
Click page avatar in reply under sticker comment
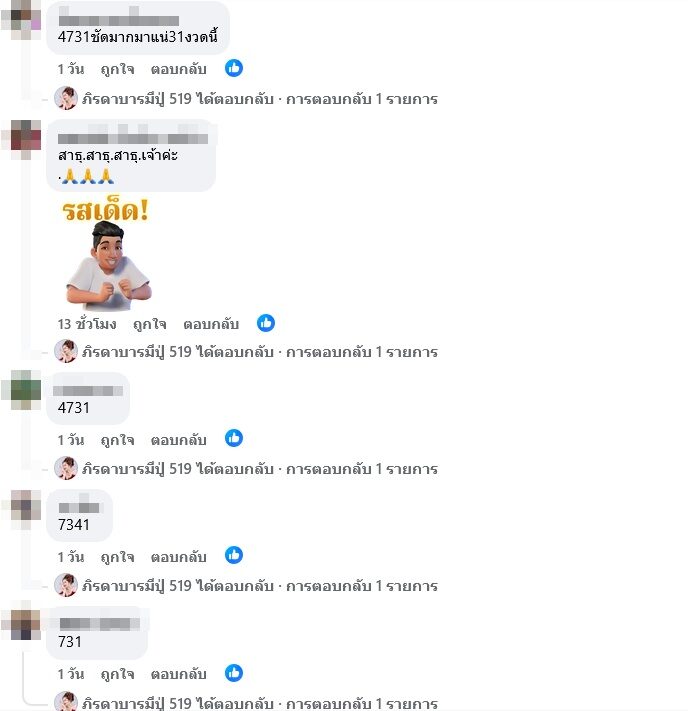[66, 351]
